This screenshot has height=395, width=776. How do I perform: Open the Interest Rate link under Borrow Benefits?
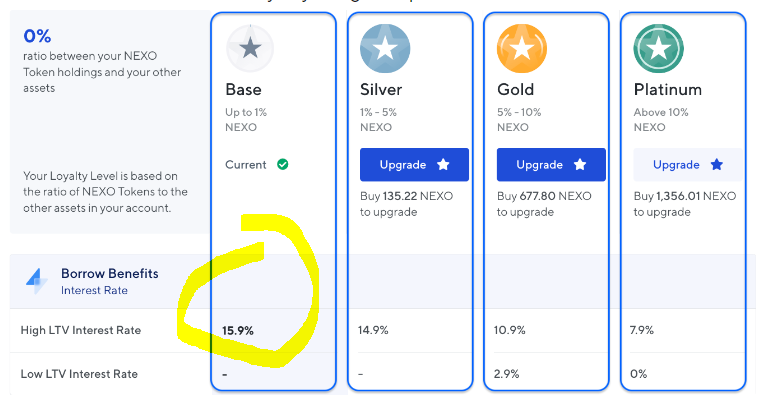(94, 291)
